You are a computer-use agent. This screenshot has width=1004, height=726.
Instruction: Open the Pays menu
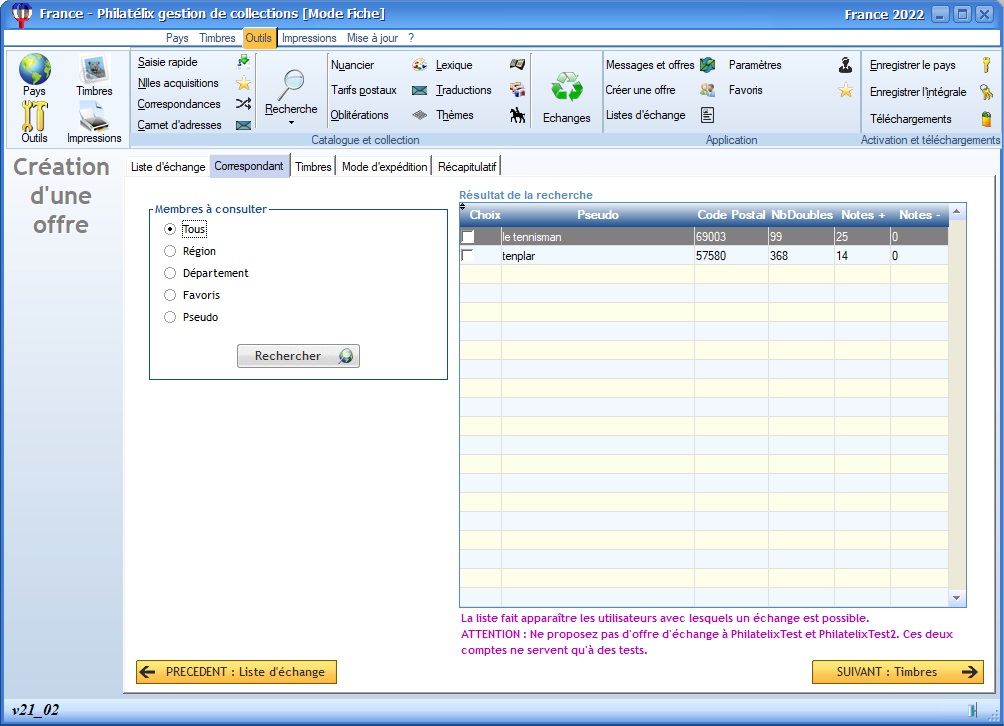[x=177, y=38]
